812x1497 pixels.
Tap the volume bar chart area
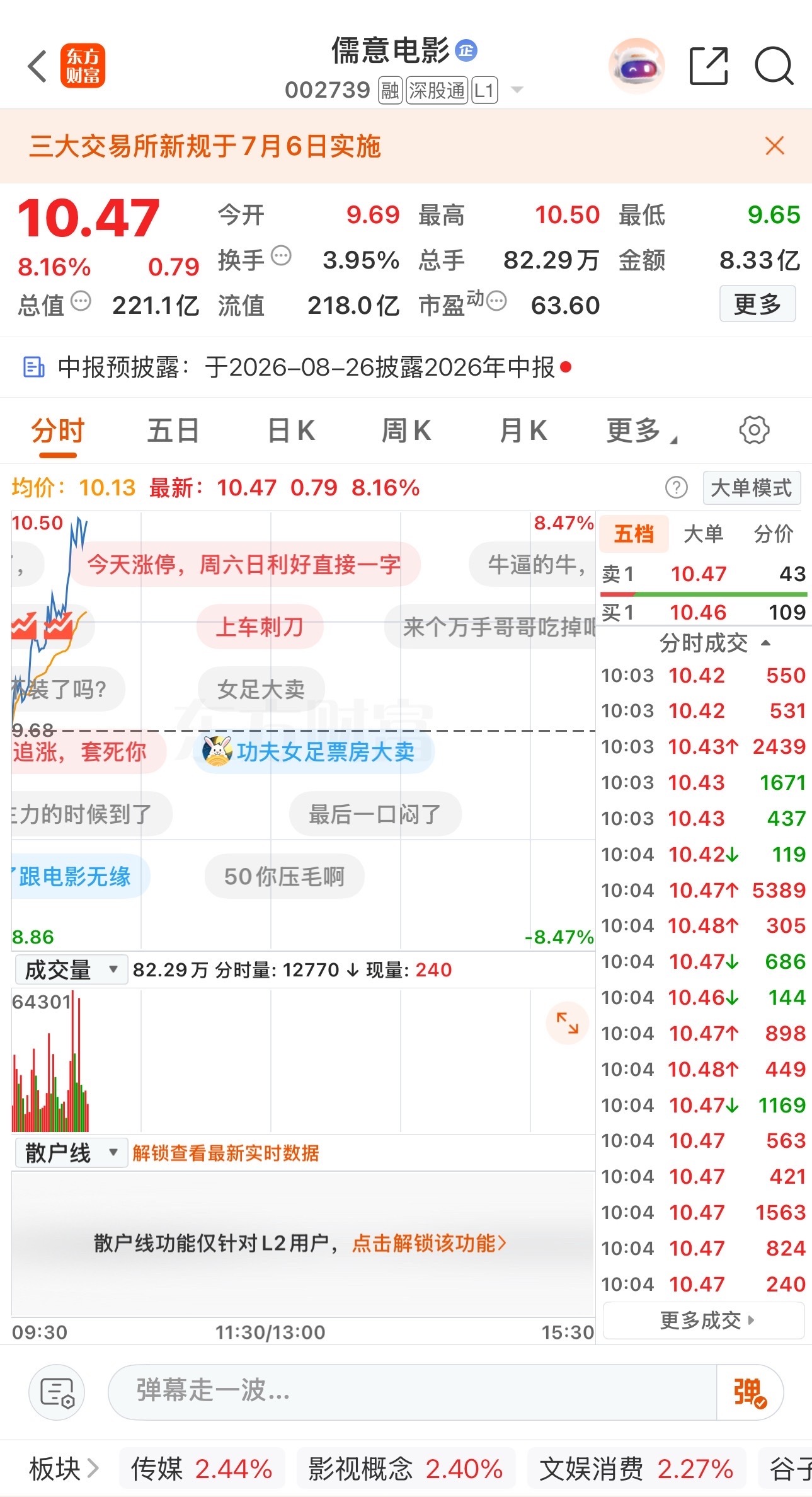click(304, 1061)
